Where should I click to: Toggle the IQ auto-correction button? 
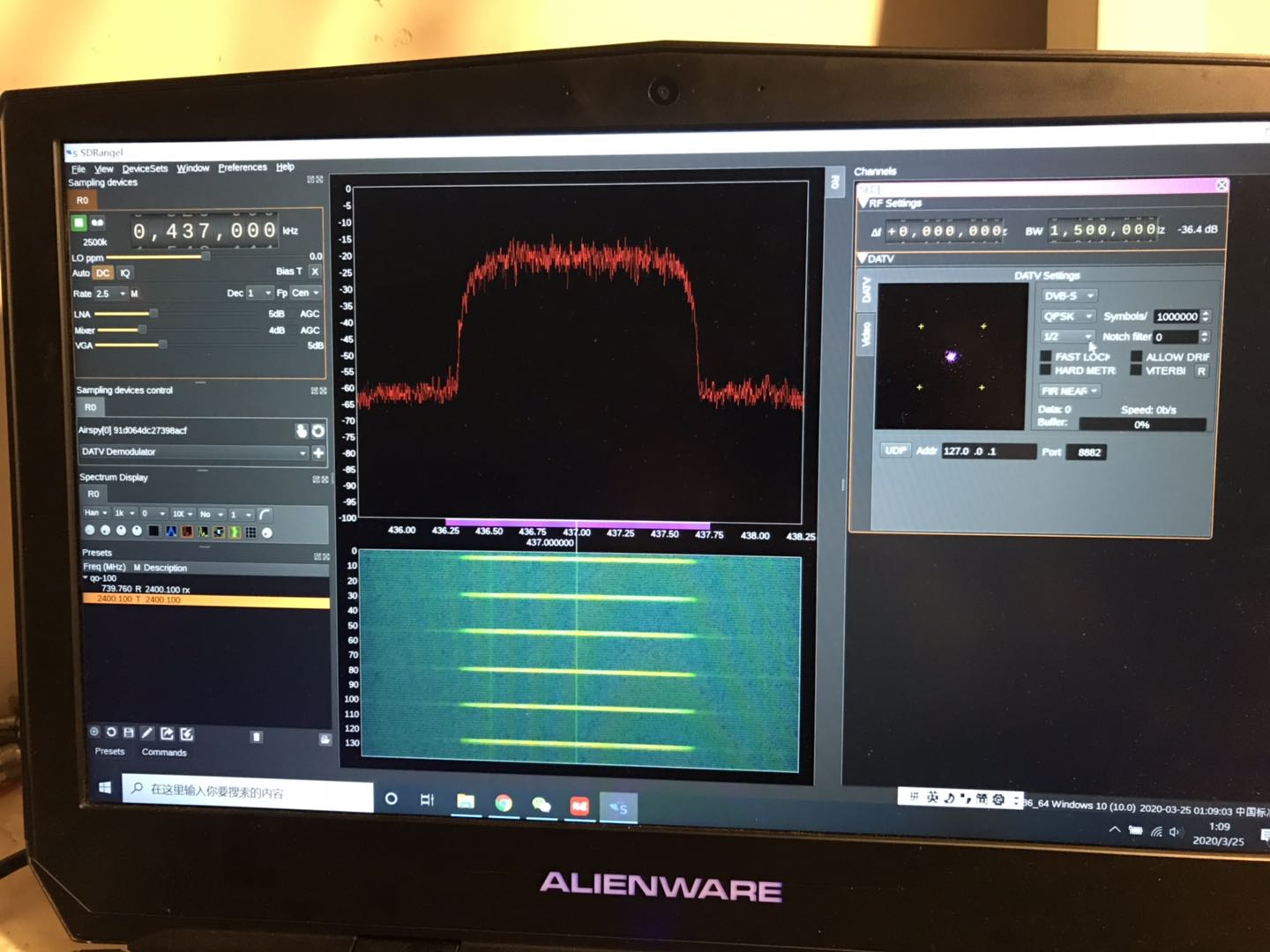click(x=125, y=273)
